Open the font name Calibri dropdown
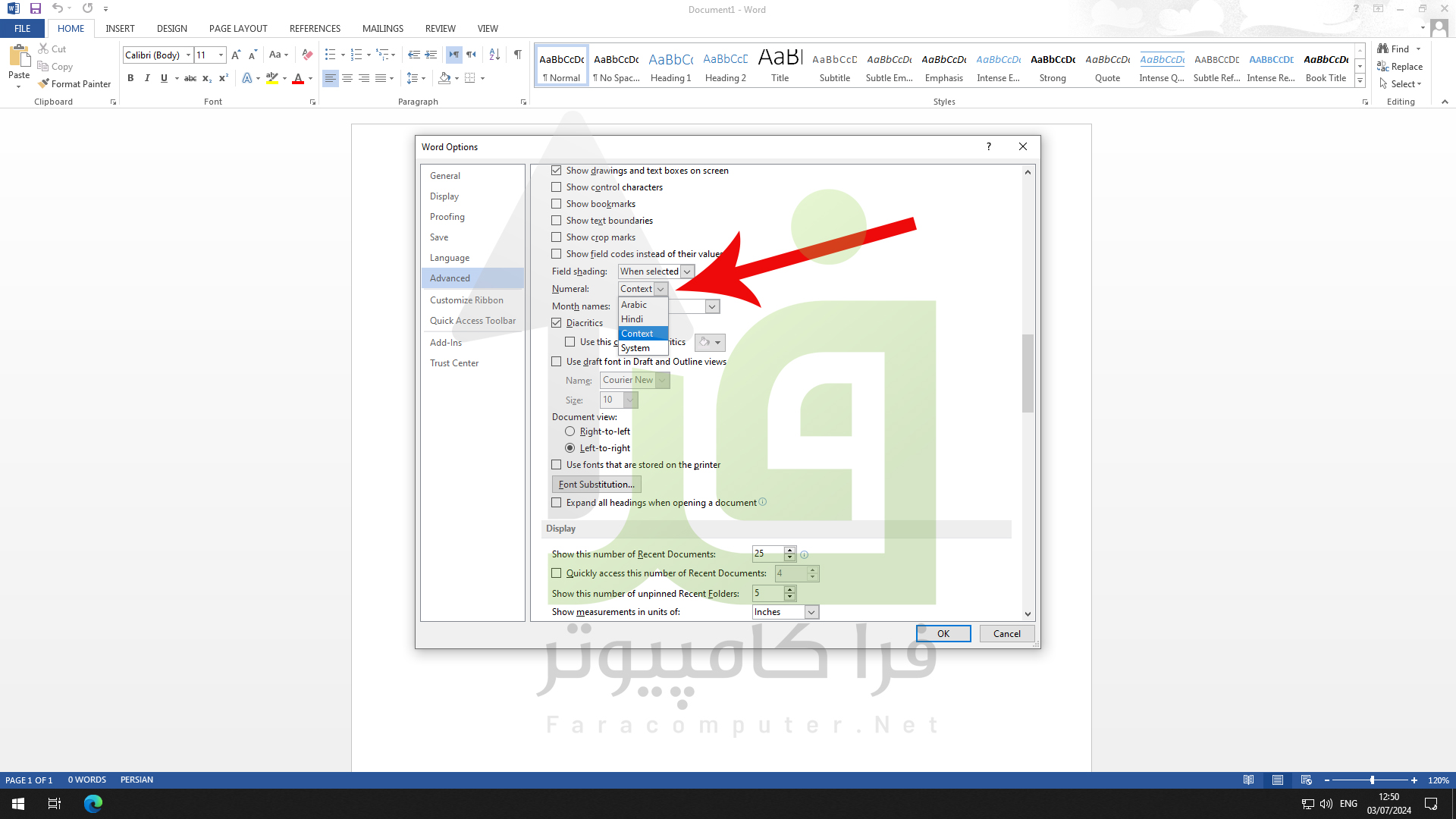Viewport: 1456px width, 819px height. pos(189,55)
